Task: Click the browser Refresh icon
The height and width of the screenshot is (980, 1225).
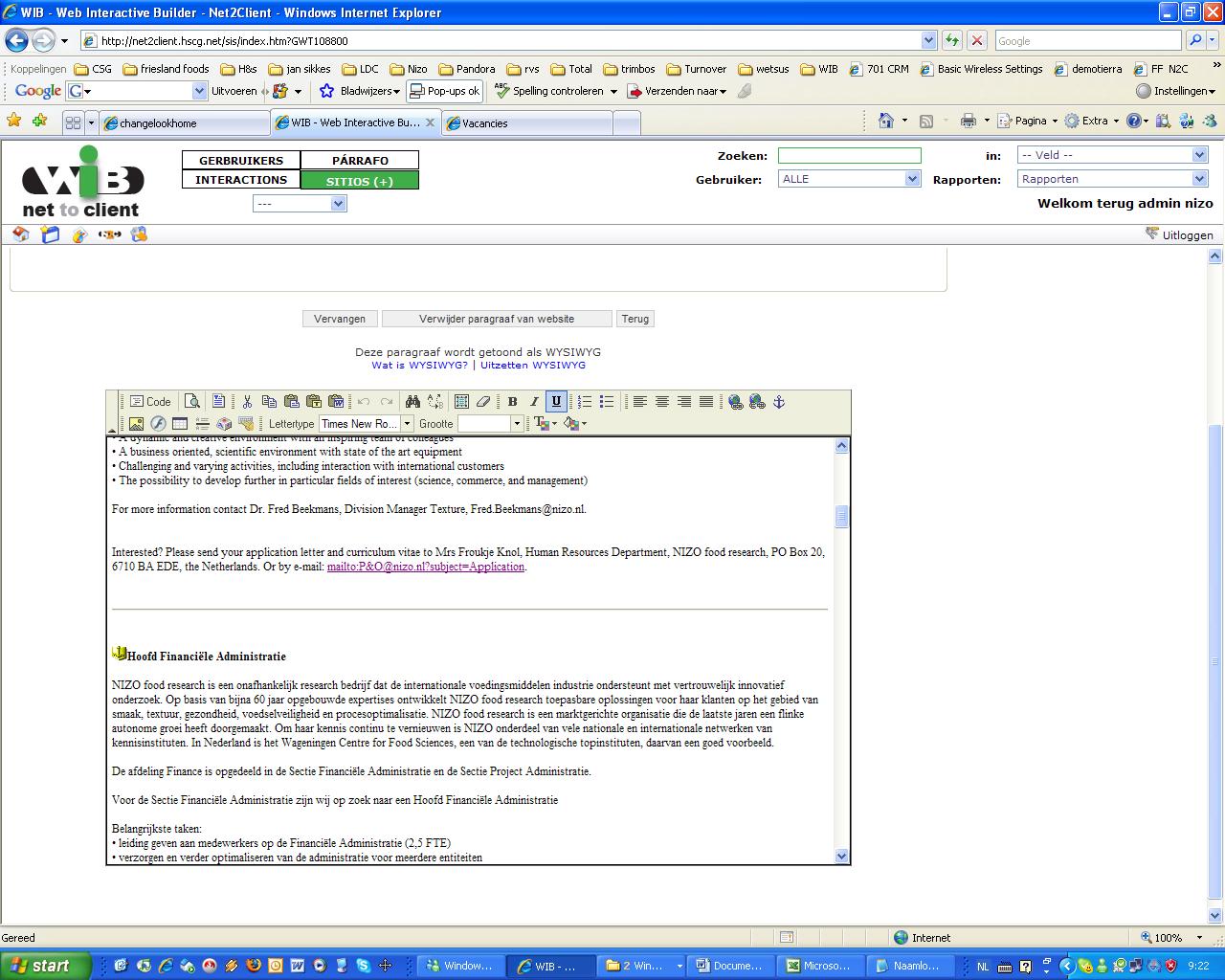Action: (x=952, y=40)
